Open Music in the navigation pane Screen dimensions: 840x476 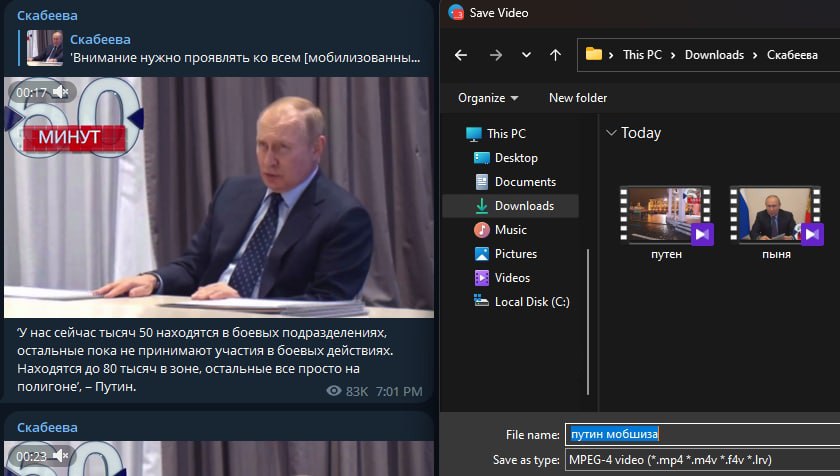tap(511, 230)
